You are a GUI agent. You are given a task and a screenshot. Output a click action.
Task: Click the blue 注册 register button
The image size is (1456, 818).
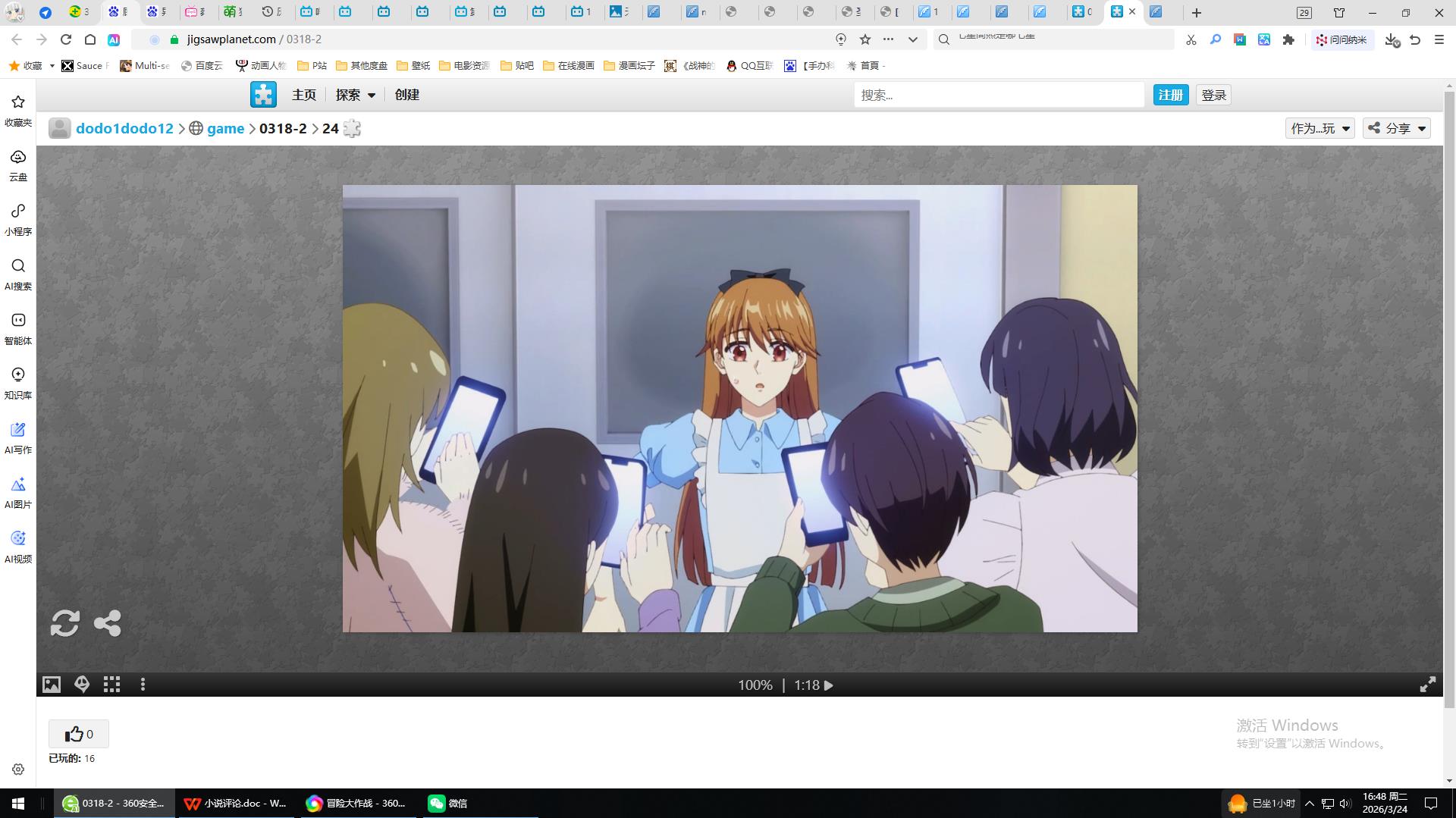click(1170, 95)
